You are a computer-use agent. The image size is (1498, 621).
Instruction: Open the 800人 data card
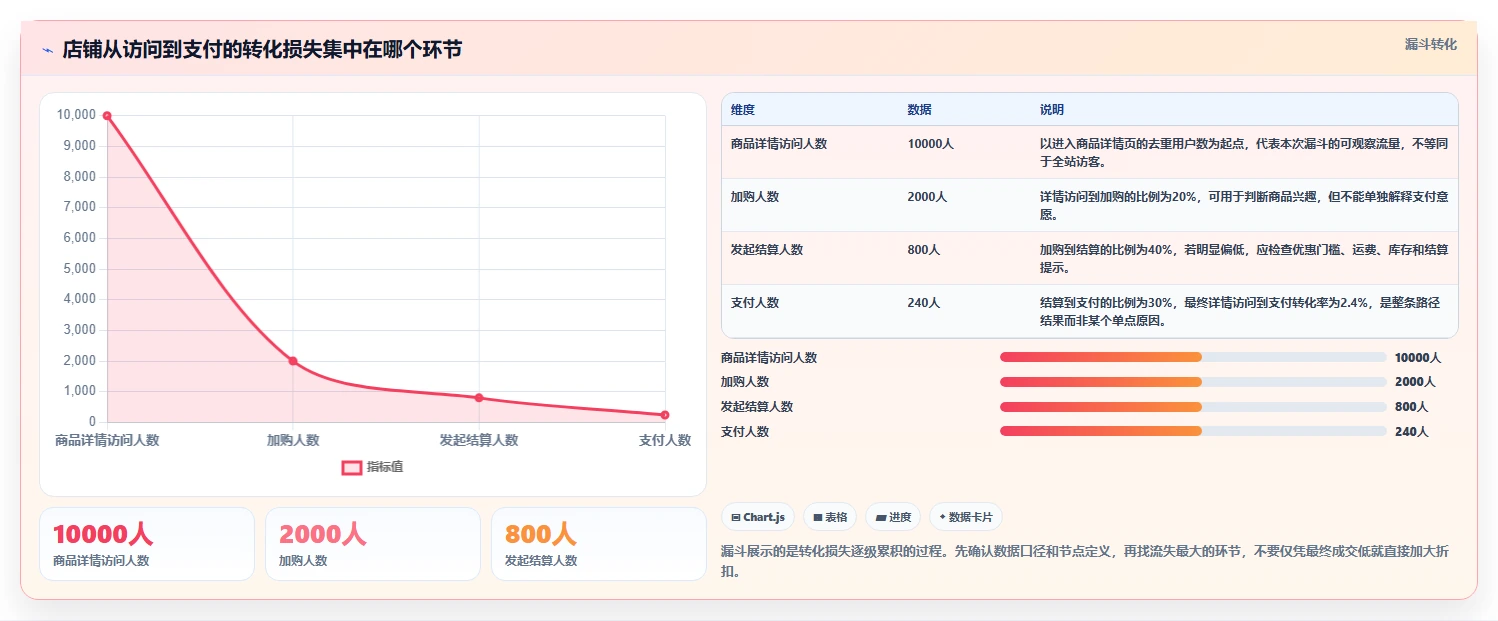[x=598, y=544]
